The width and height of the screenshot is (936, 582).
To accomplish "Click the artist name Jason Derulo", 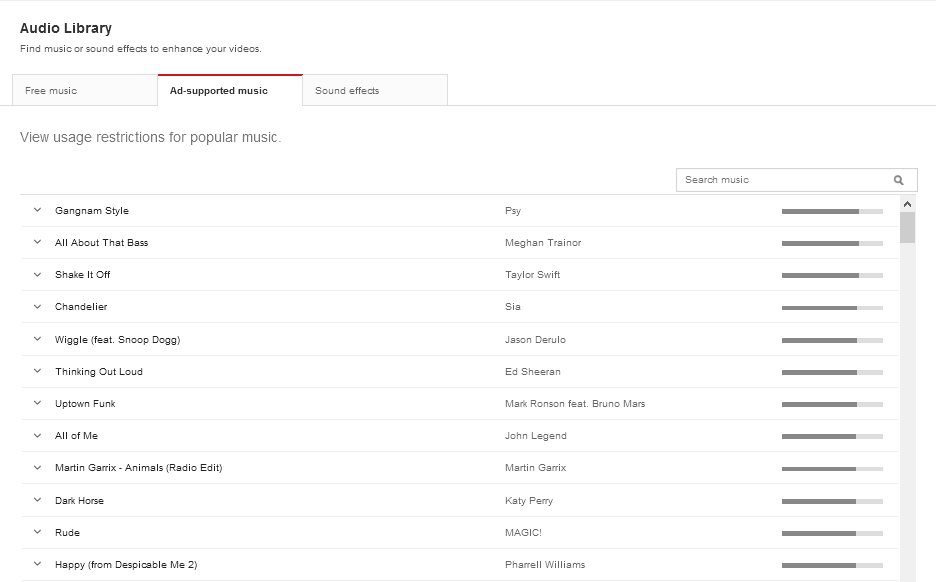I will pos(535,340).
